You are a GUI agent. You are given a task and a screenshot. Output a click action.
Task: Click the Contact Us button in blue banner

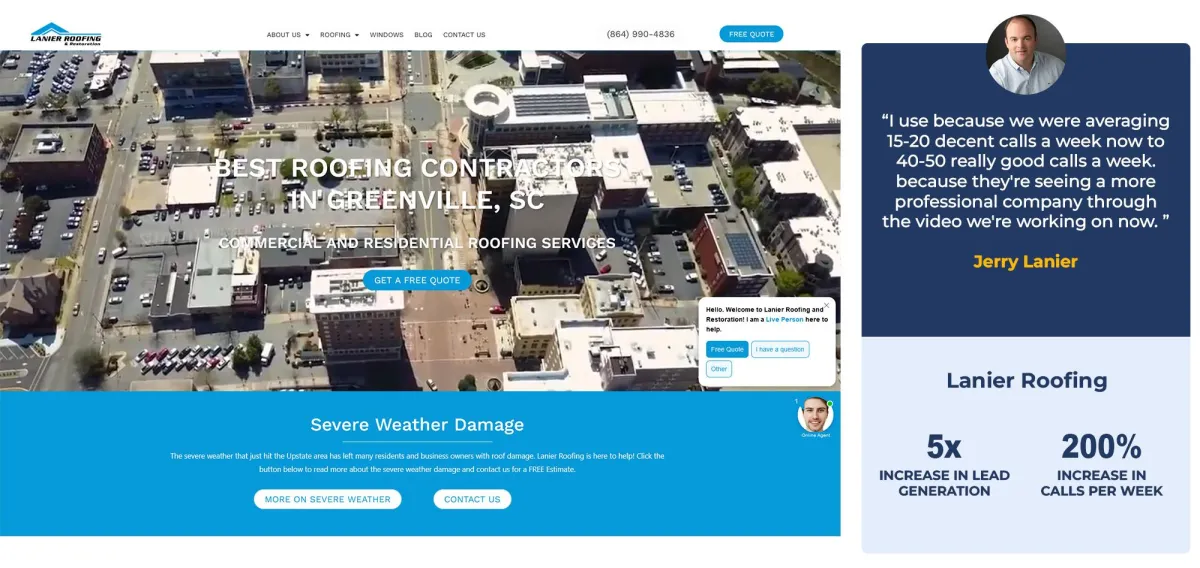coord(472,499)
